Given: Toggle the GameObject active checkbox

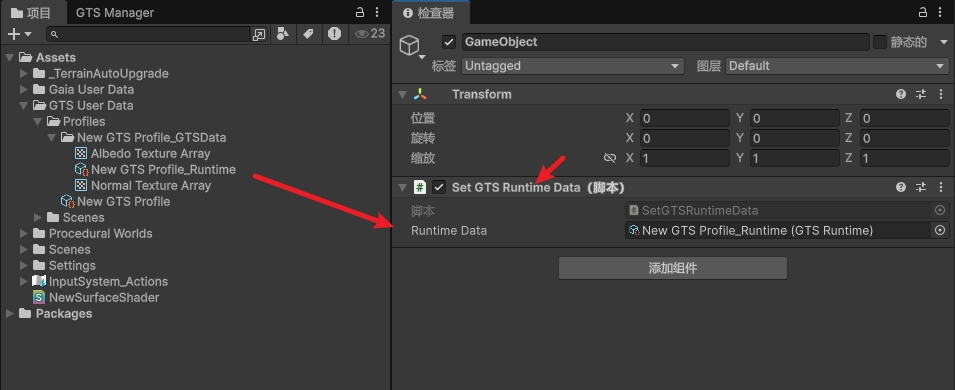Looking at the screenshot, I should point(449,42).
